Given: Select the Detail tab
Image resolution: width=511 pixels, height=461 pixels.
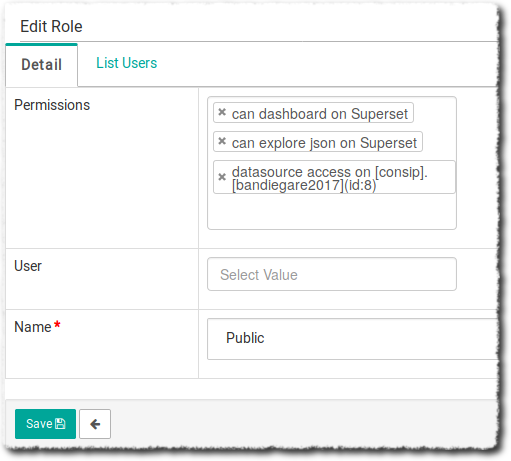Looking at the screenshot, I should click(x=42, y=65).
